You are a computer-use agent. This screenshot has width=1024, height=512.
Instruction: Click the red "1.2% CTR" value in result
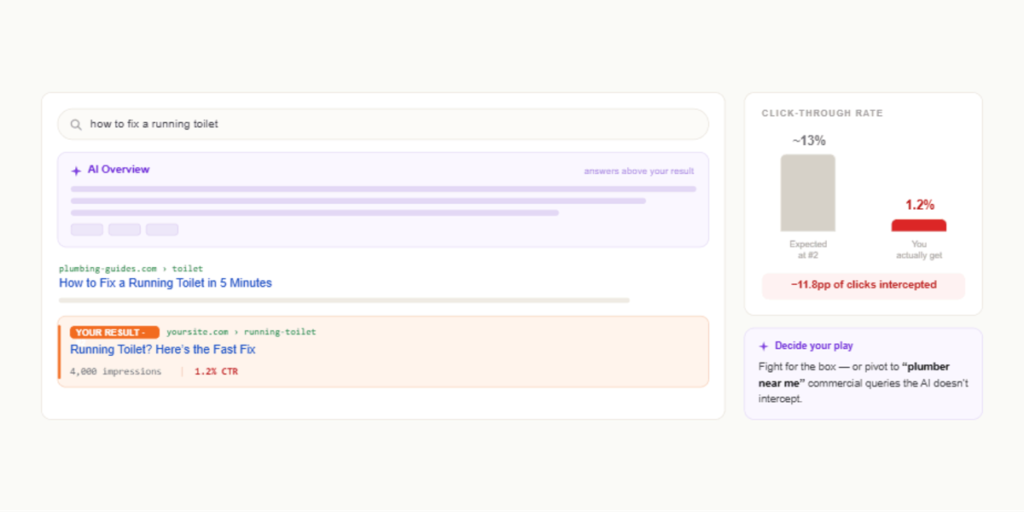[216, 372]
